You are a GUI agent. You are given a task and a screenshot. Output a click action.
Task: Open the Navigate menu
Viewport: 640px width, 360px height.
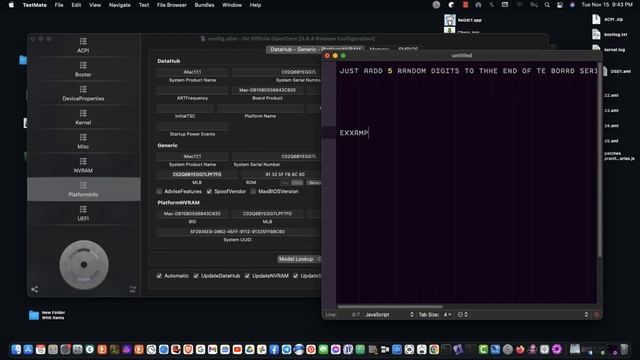(x=120, y=5)
